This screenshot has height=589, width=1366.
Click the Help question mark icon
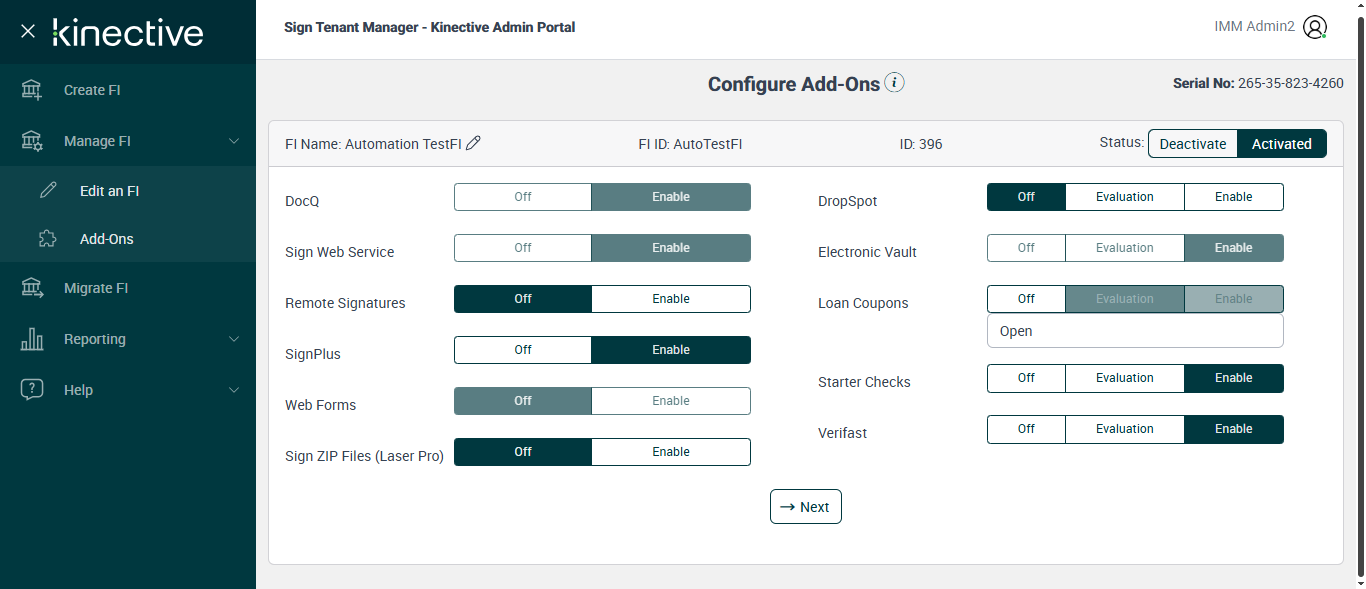[32, 390]
